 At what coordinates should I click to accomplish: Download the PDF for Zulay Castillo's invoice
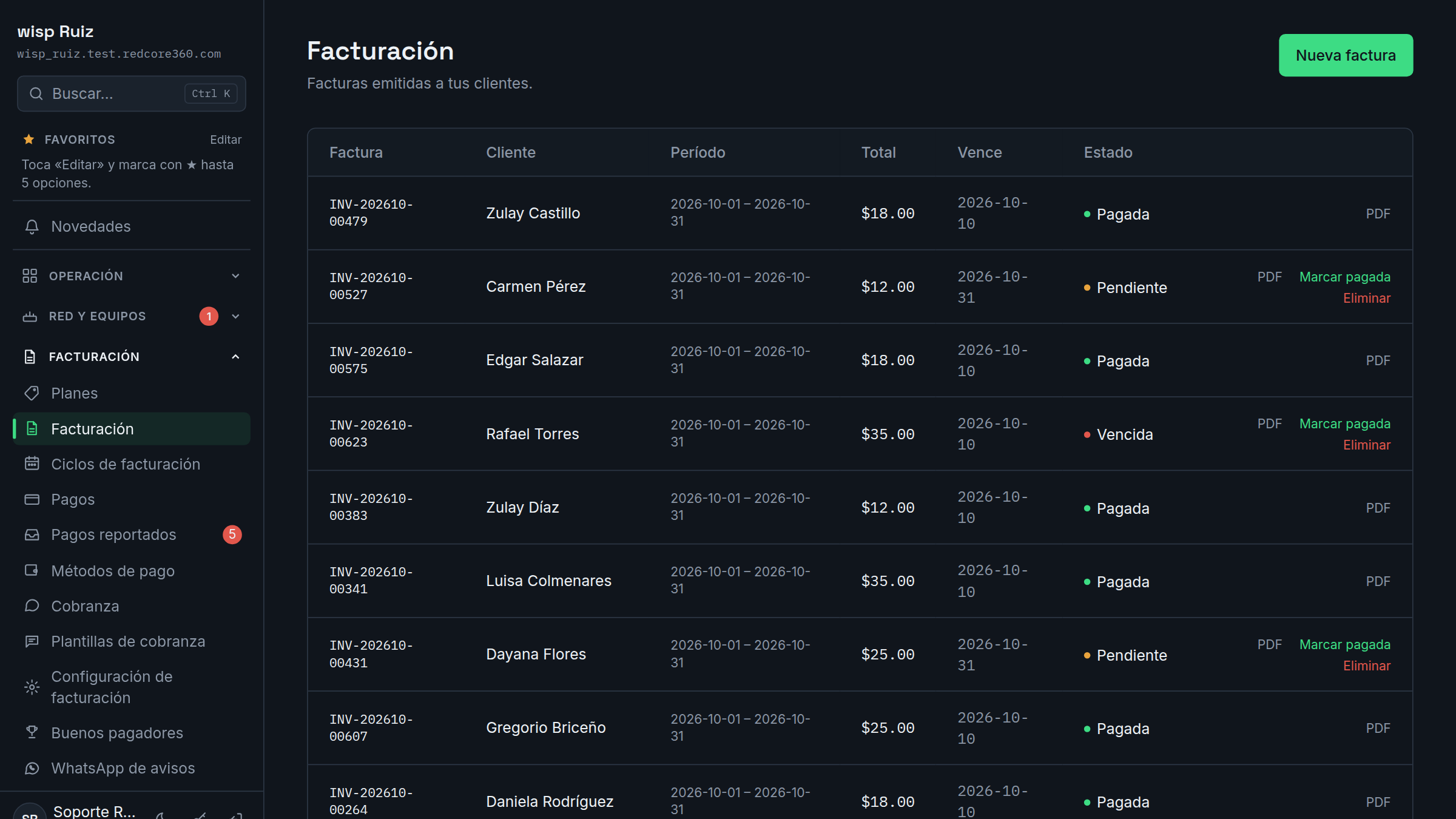click(x=1378, y=214)
